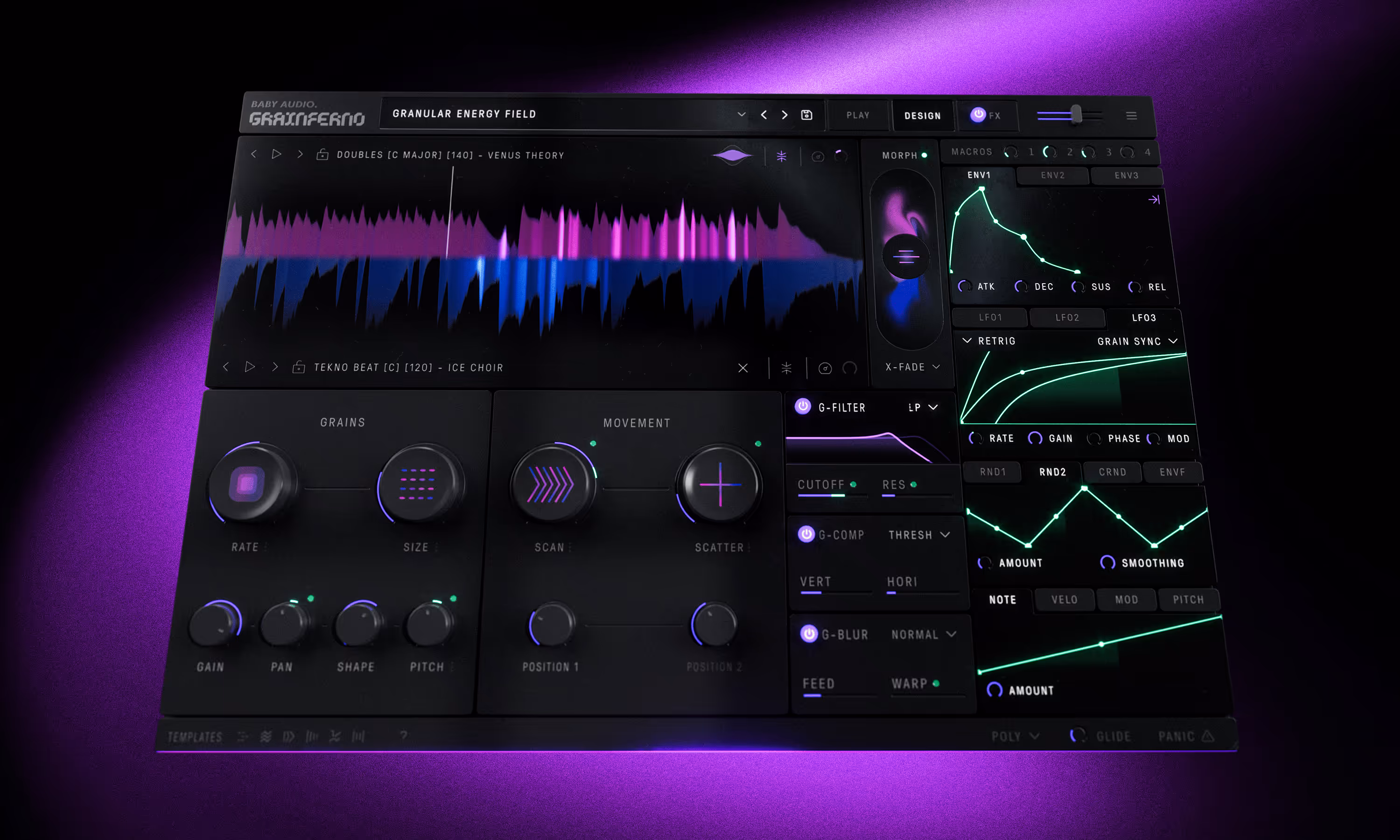
Task: Load next sample after Doubles [C Major]
Action: (x=300, y=154)
